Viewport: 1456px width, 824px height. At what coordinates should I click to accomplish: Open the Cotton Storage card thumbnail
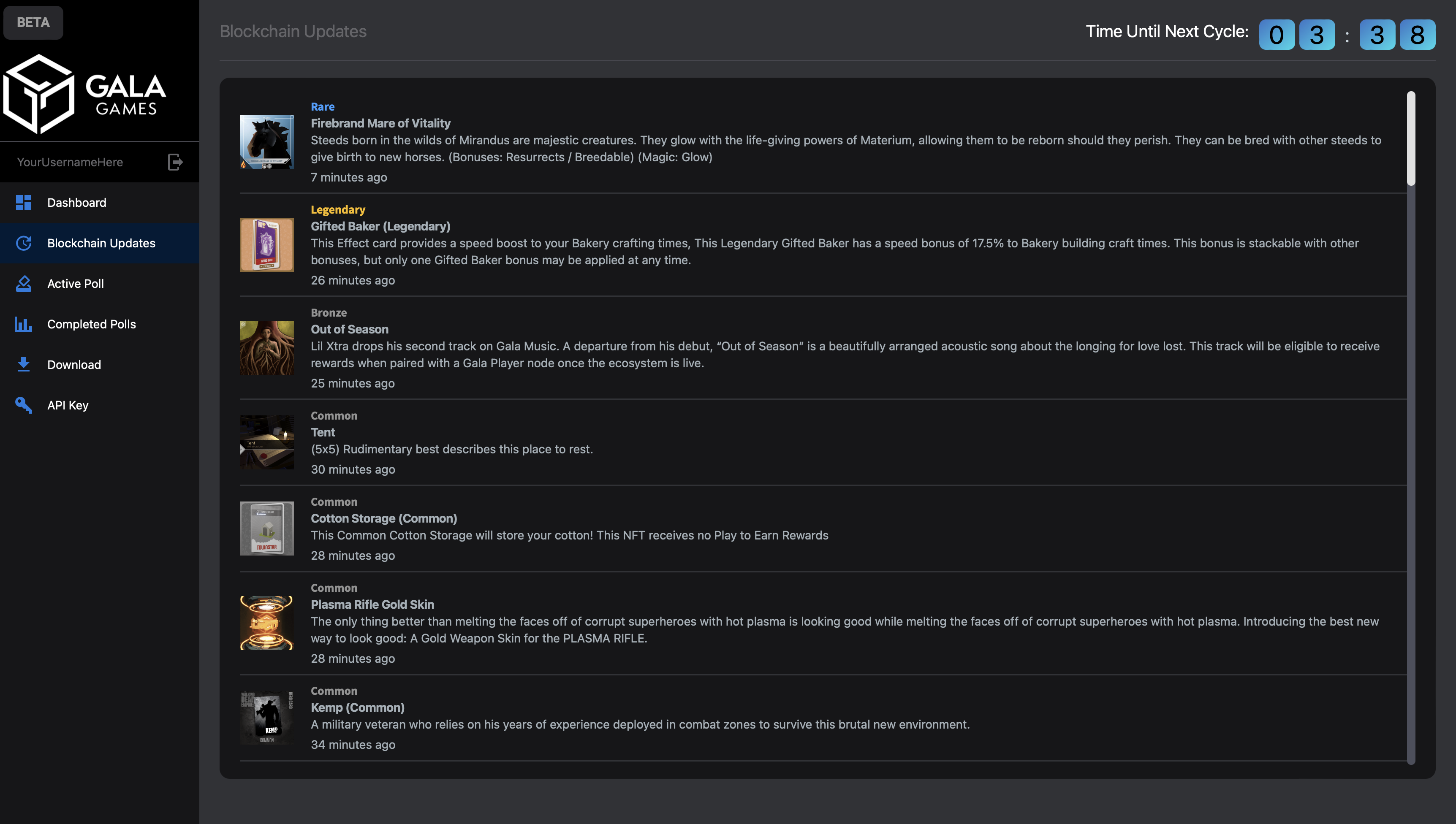[266, 529]
